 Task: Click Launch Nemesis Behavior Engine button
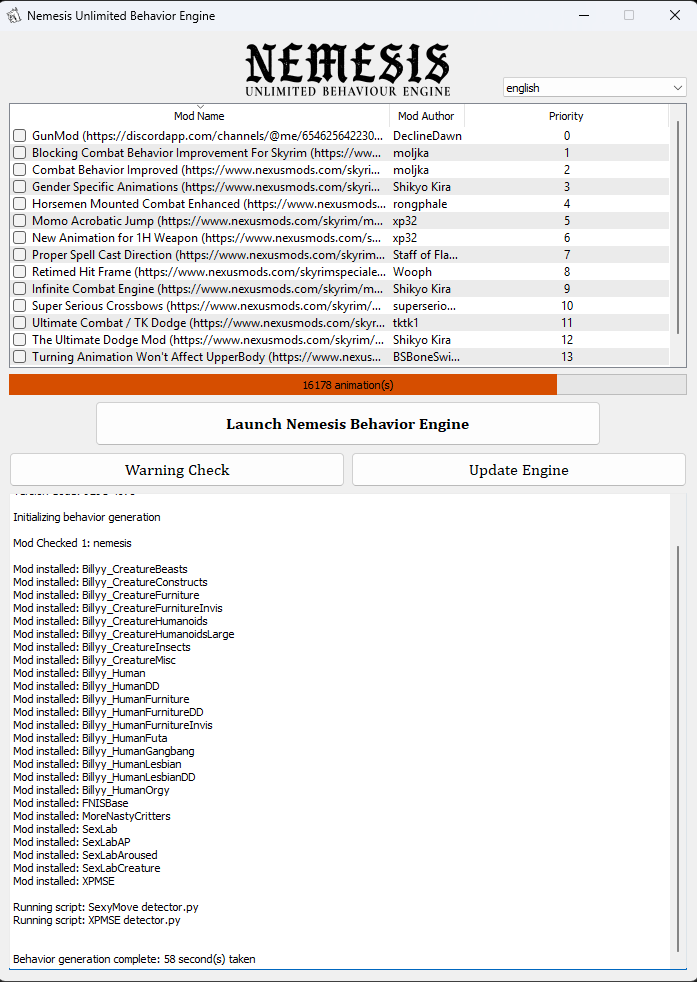348,424
